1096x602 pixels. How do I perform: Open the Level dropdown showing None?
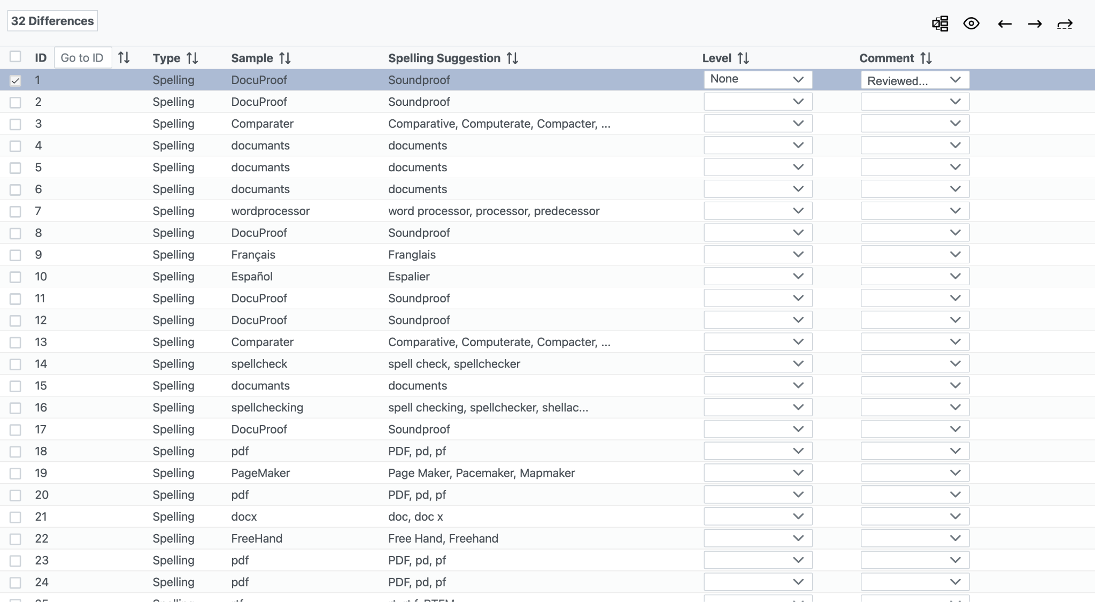coord(757,79)
